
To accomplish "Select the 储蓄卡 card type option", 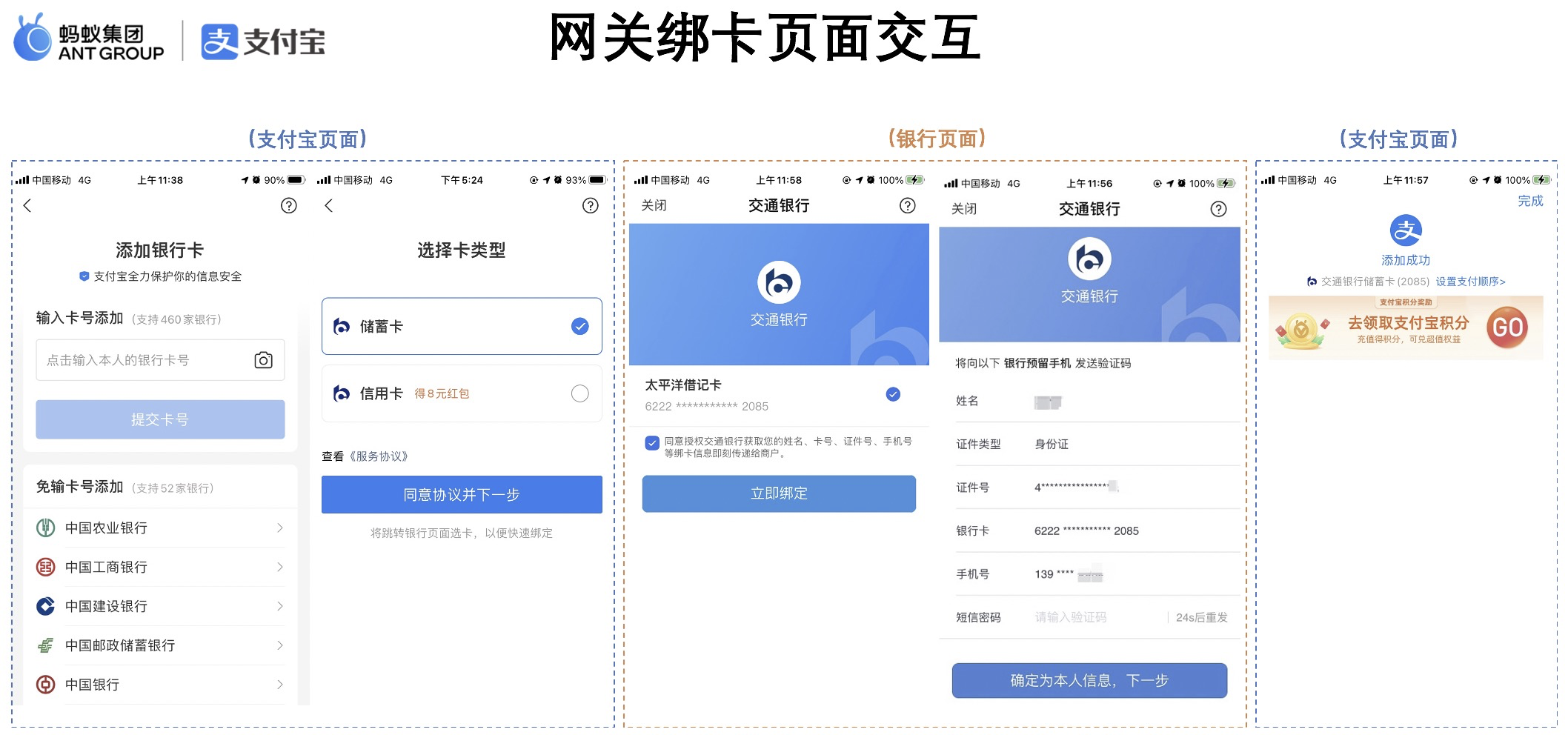I will coord(461,327).
